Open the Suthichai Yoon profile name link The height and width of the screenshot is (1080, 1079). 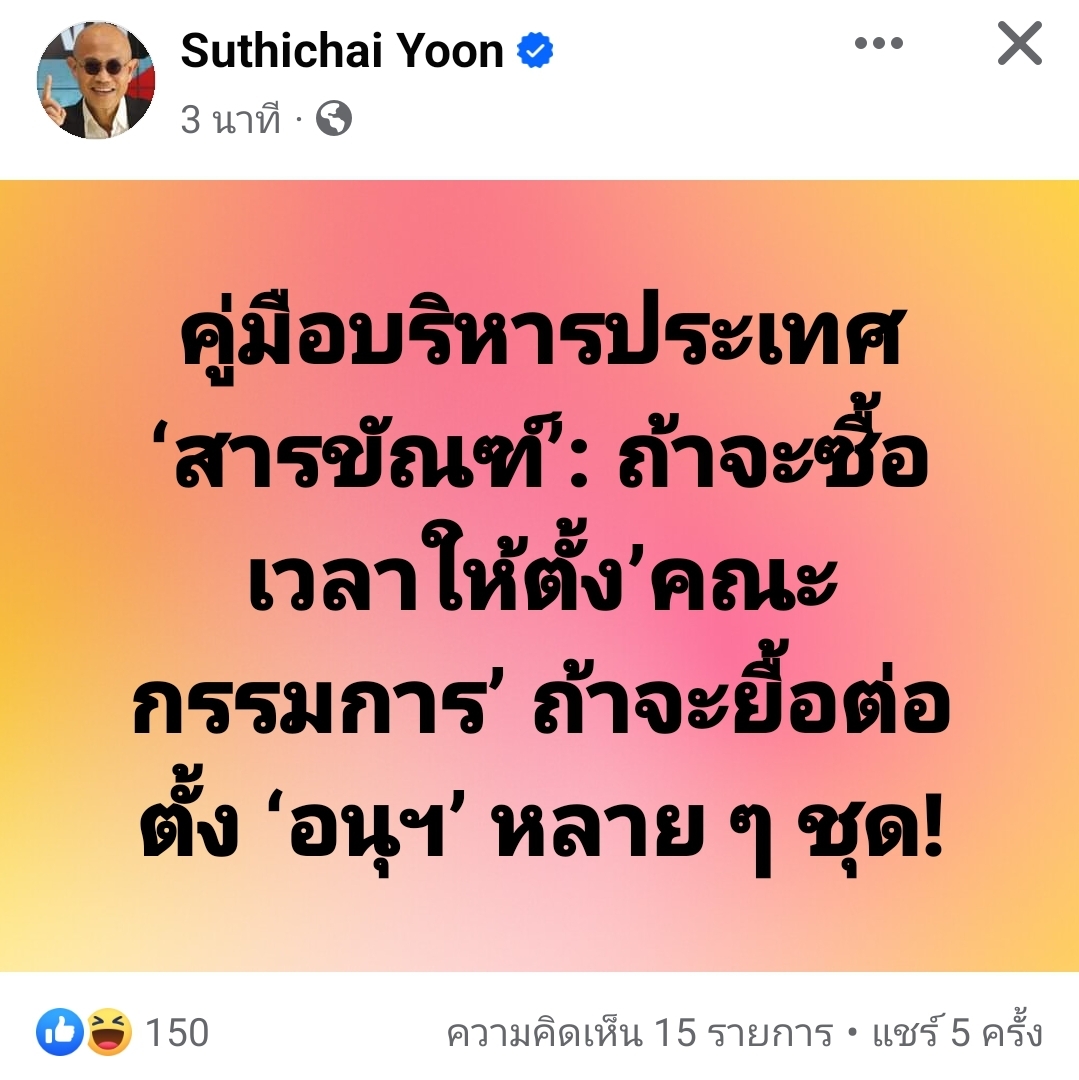pyautogui.click(x=342, y=51)
